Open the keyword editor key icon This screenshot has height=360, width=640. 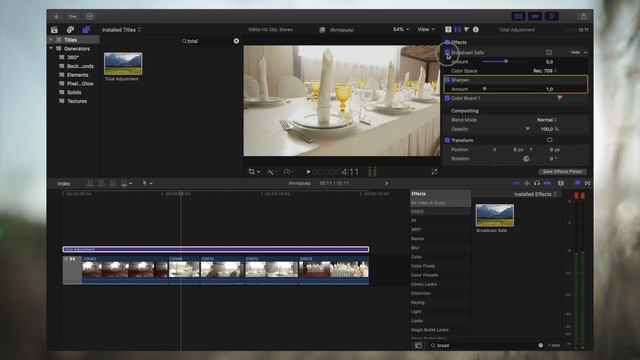[73, 16]
